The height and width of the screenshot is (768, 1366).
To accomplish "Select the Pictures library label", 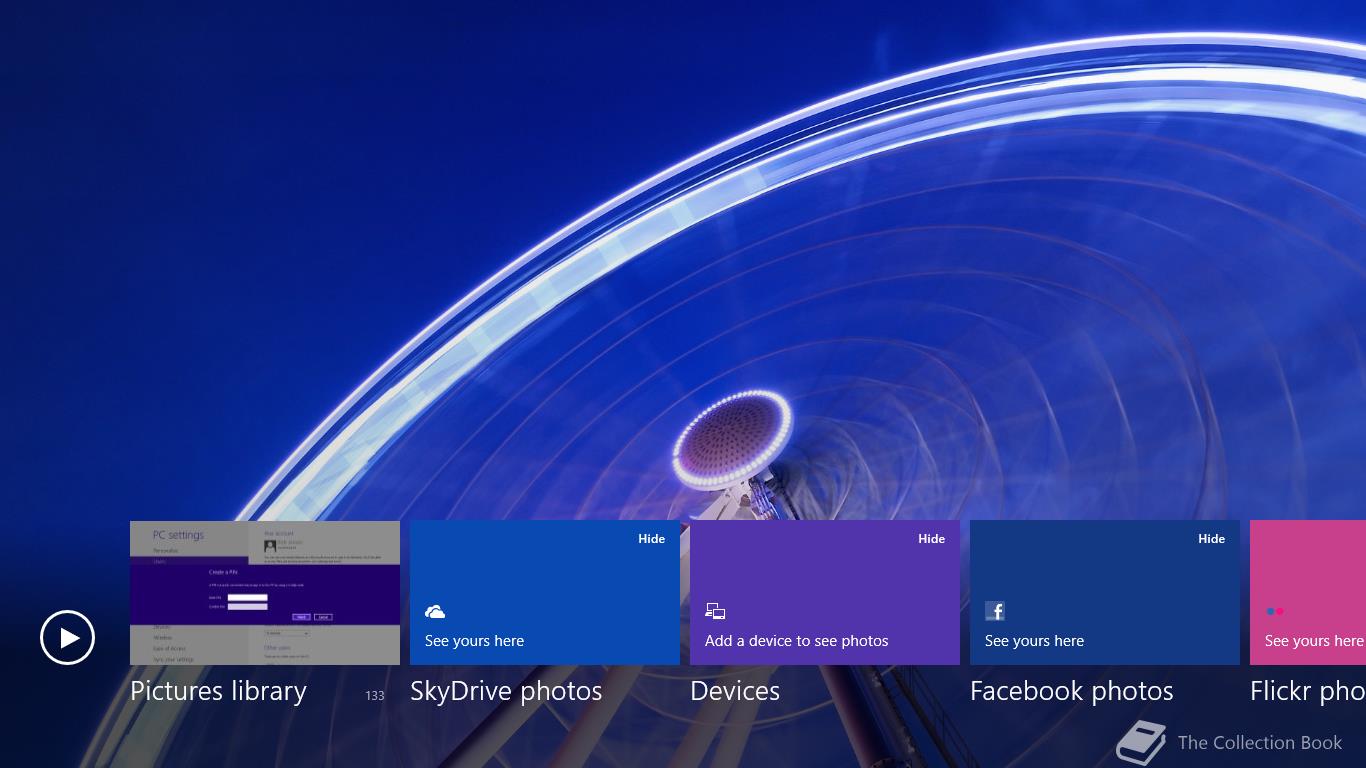I will pos(218,691).
